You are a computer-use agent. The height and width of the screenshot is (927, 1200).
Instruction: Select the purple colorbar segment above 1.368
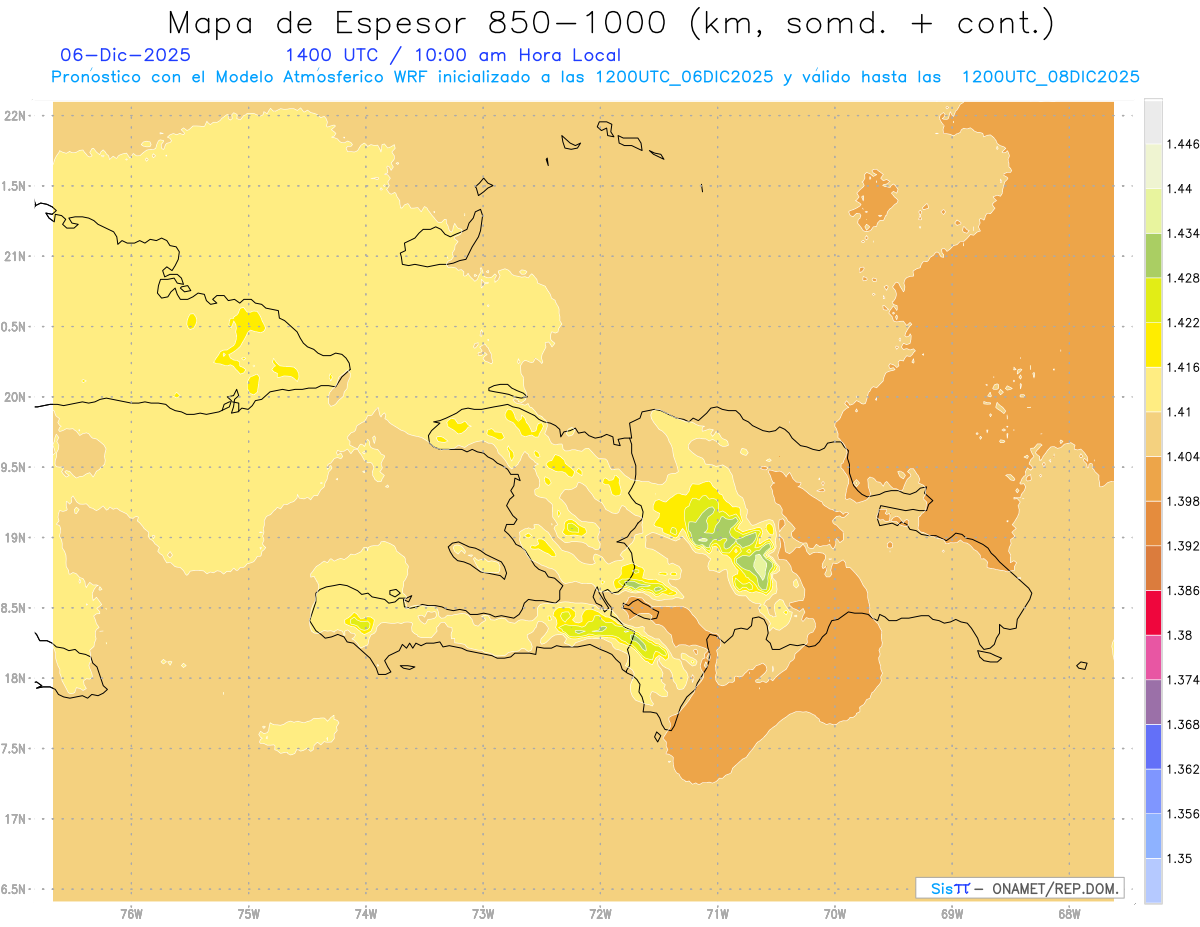[1153, 702]
